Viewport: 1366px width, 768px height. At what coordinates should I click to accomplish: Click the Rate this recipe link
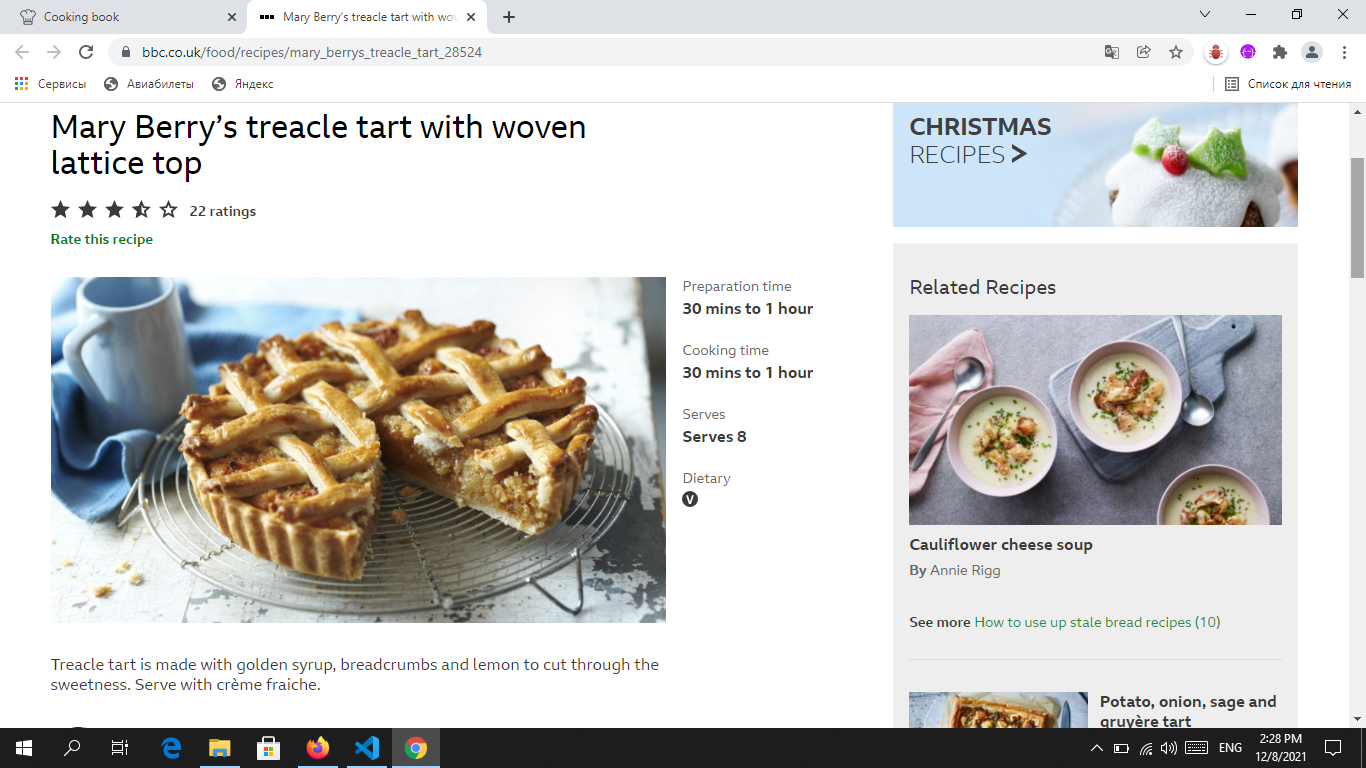pos(101,239)
